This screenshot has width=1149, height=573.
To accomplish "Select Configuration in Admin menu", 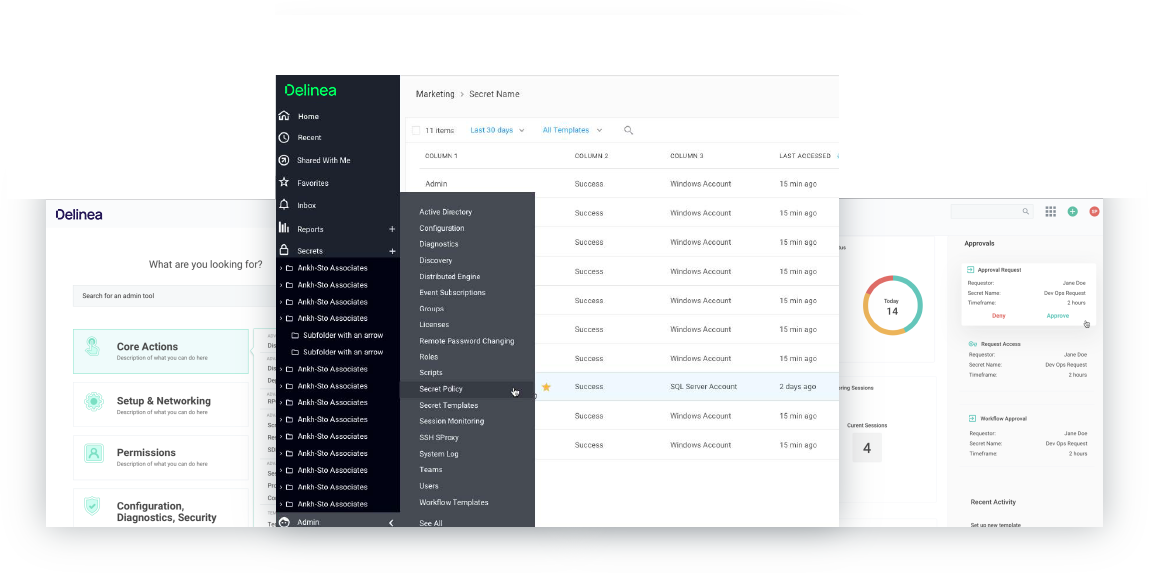I will pyautogui.click(x=442, y=228).
